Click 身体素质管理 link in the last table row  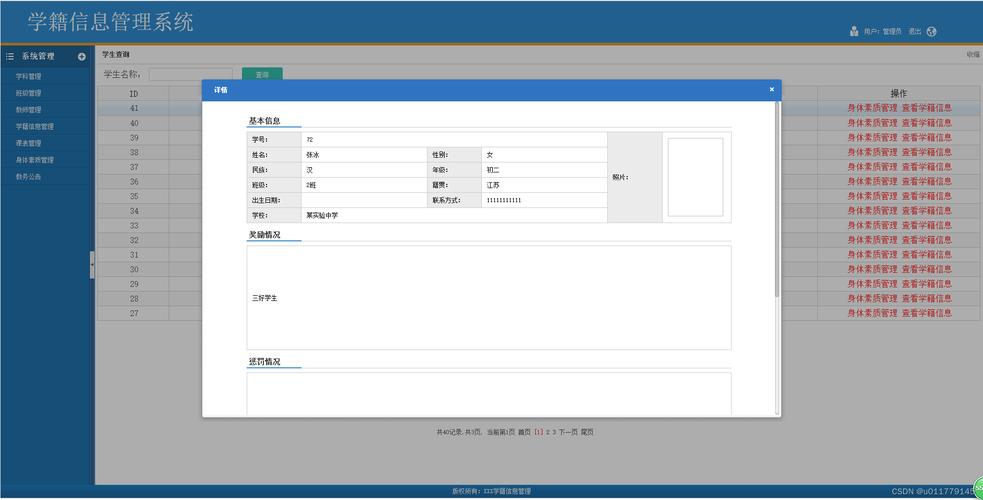coord(872,313)
